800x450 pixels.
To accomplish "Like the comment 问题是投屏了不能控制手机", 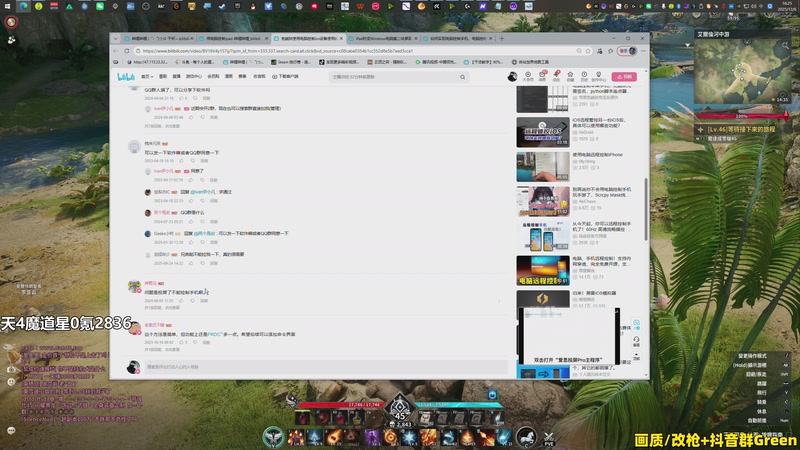I will pyautogui.click(x=181, y=301).
